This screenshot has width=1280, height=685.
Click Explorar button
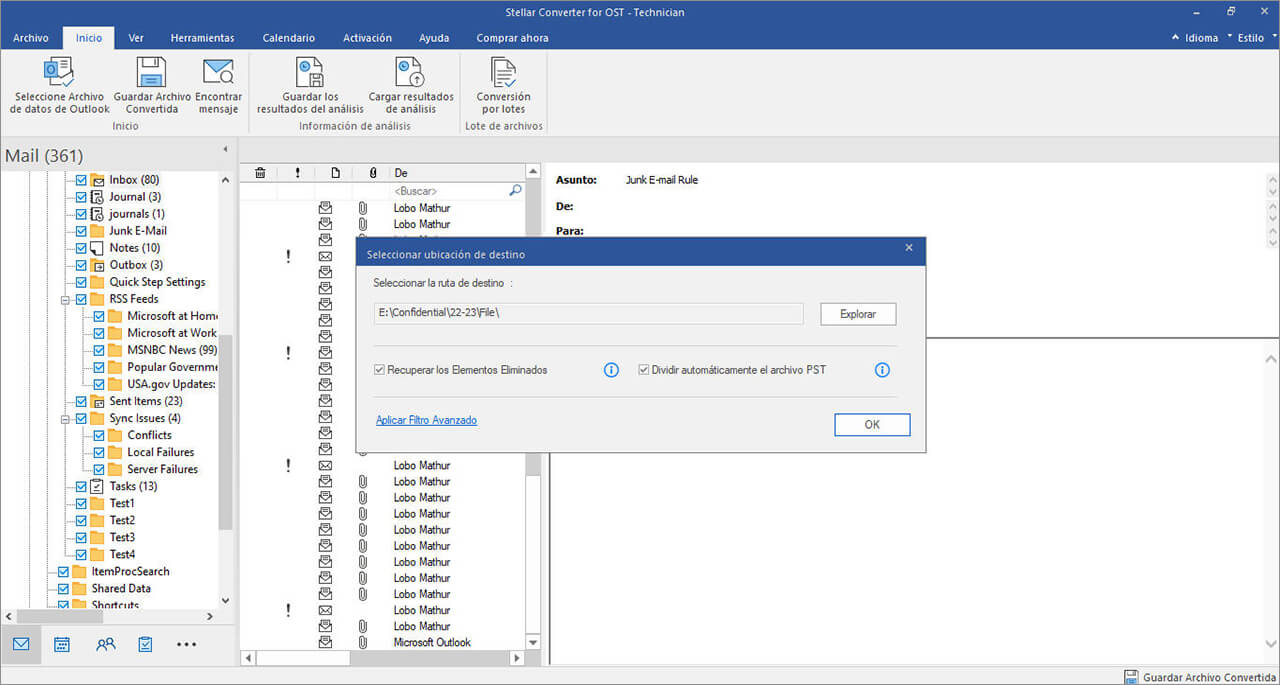[858, 314]
